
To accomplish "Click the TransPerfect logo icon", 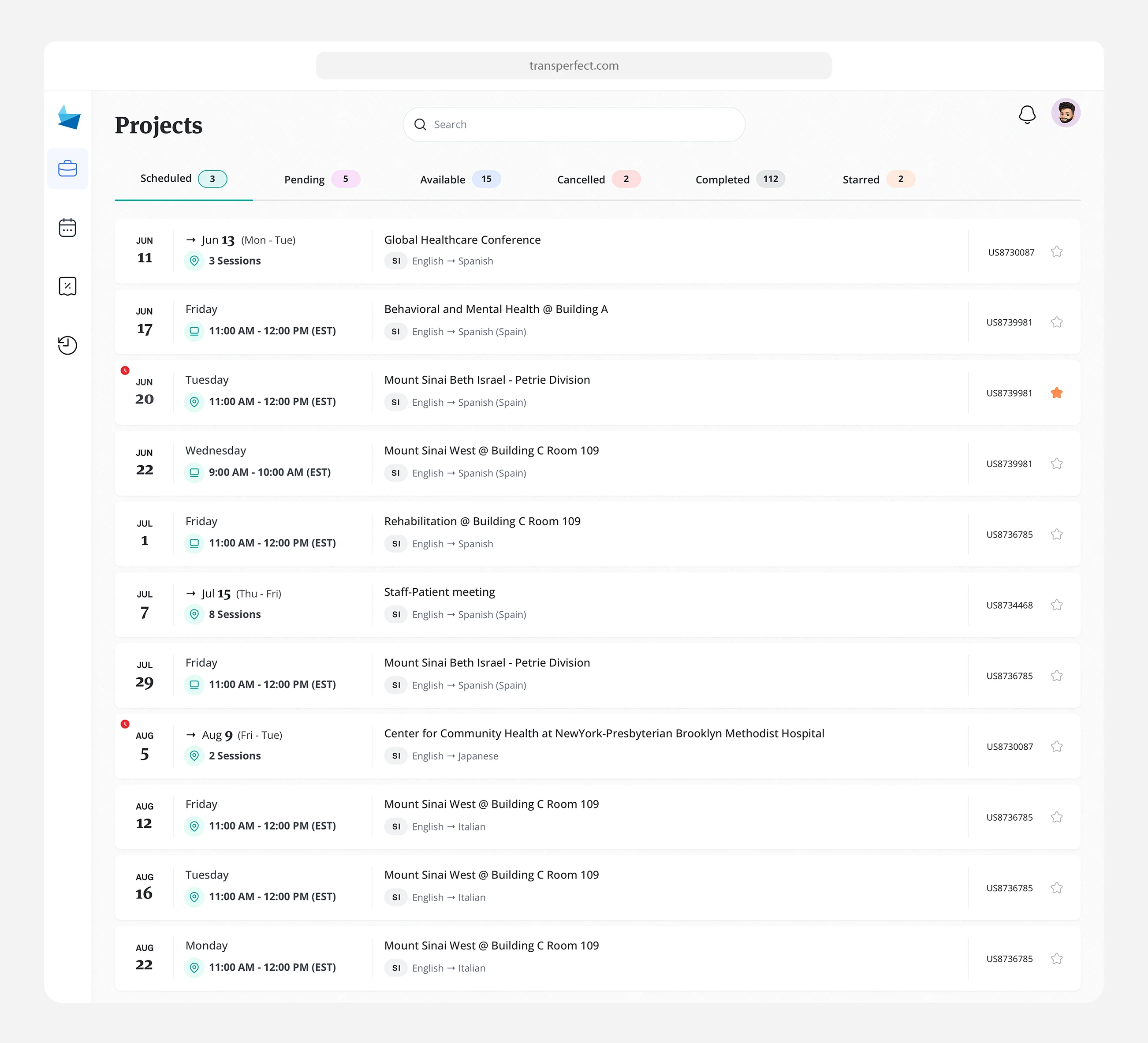I will point(69,117).
